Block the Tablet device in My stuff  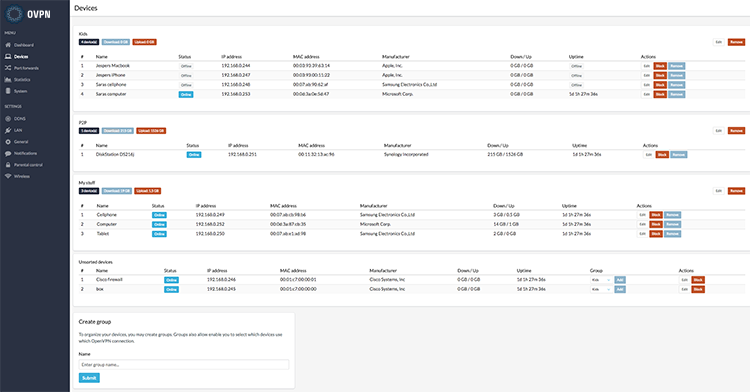(x=656, y=234)
